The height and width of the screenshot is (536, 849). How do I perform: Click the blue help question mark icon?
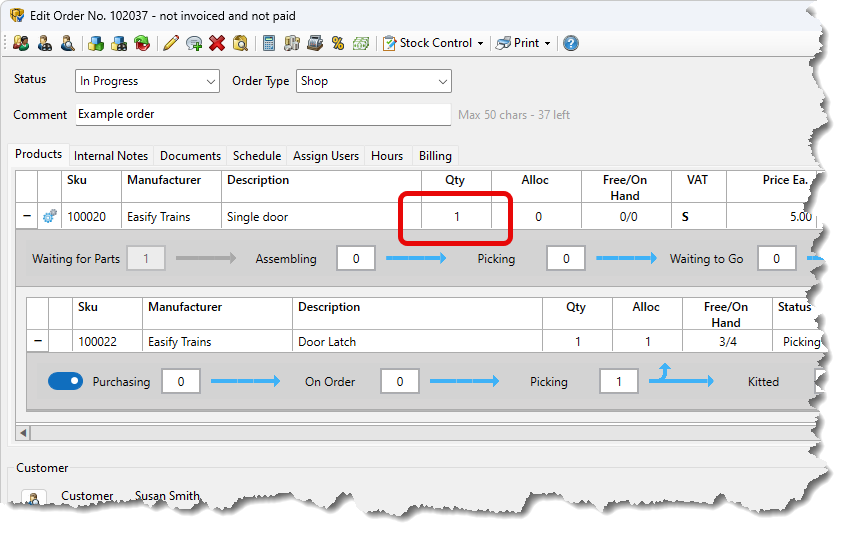(x=570, y=43)
